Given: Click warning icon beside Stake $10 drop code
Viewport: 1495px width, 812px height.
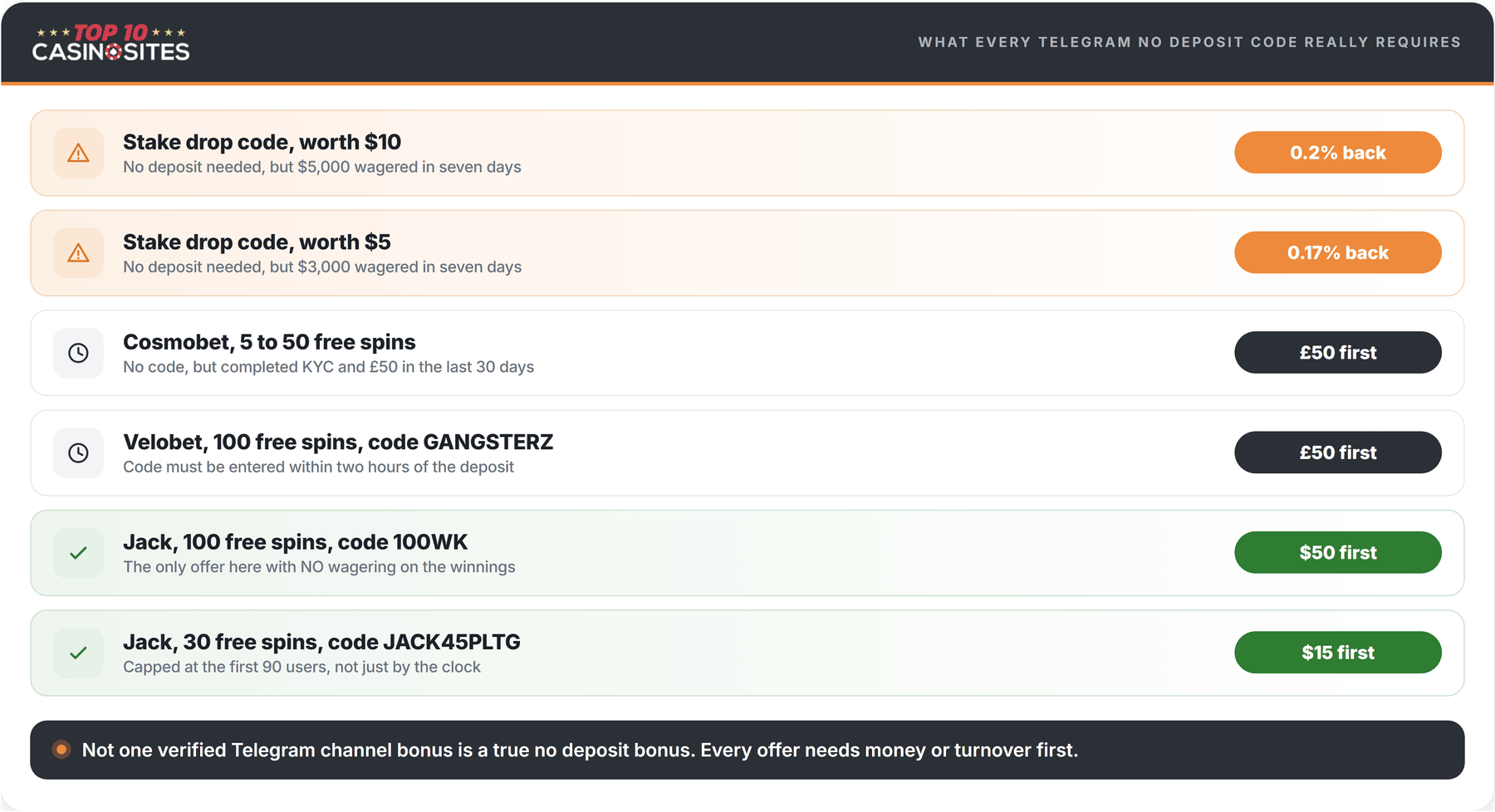Looking at the screenshot, I should click(78, 153).
